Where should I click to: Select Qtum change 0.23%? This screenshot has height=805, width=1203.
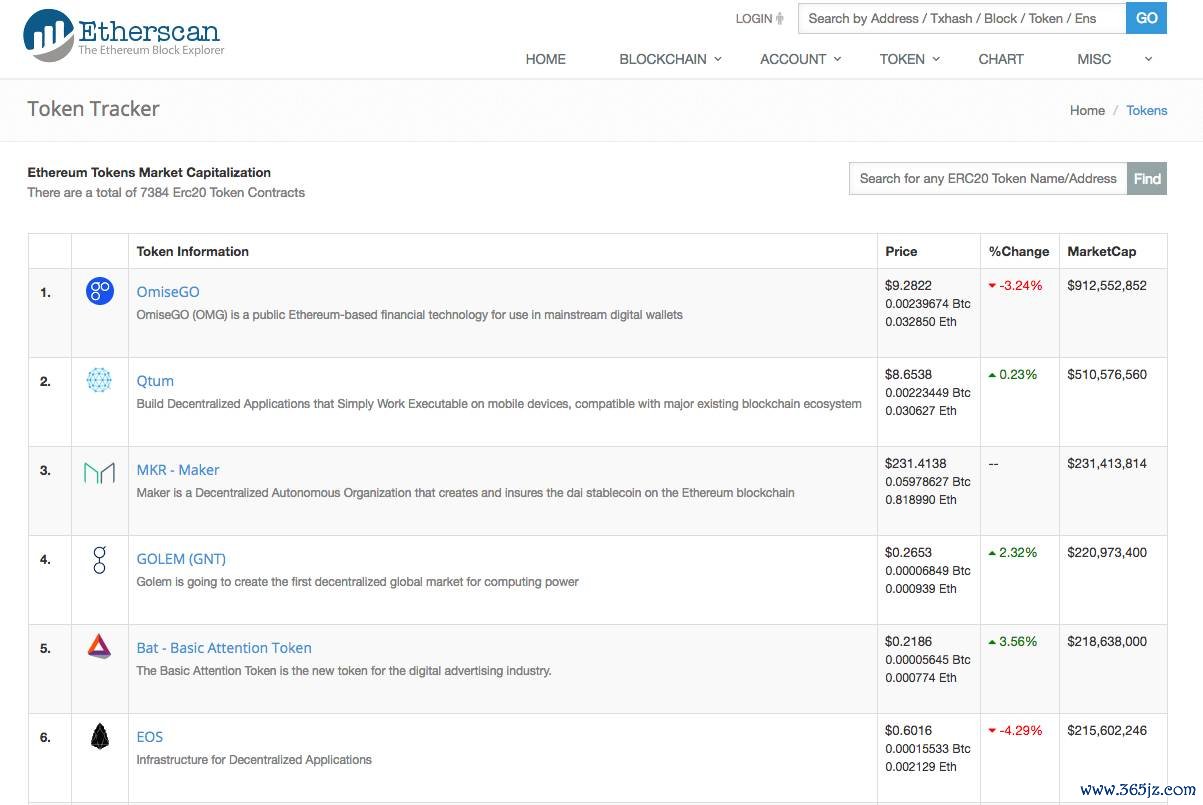[1013, 374]
